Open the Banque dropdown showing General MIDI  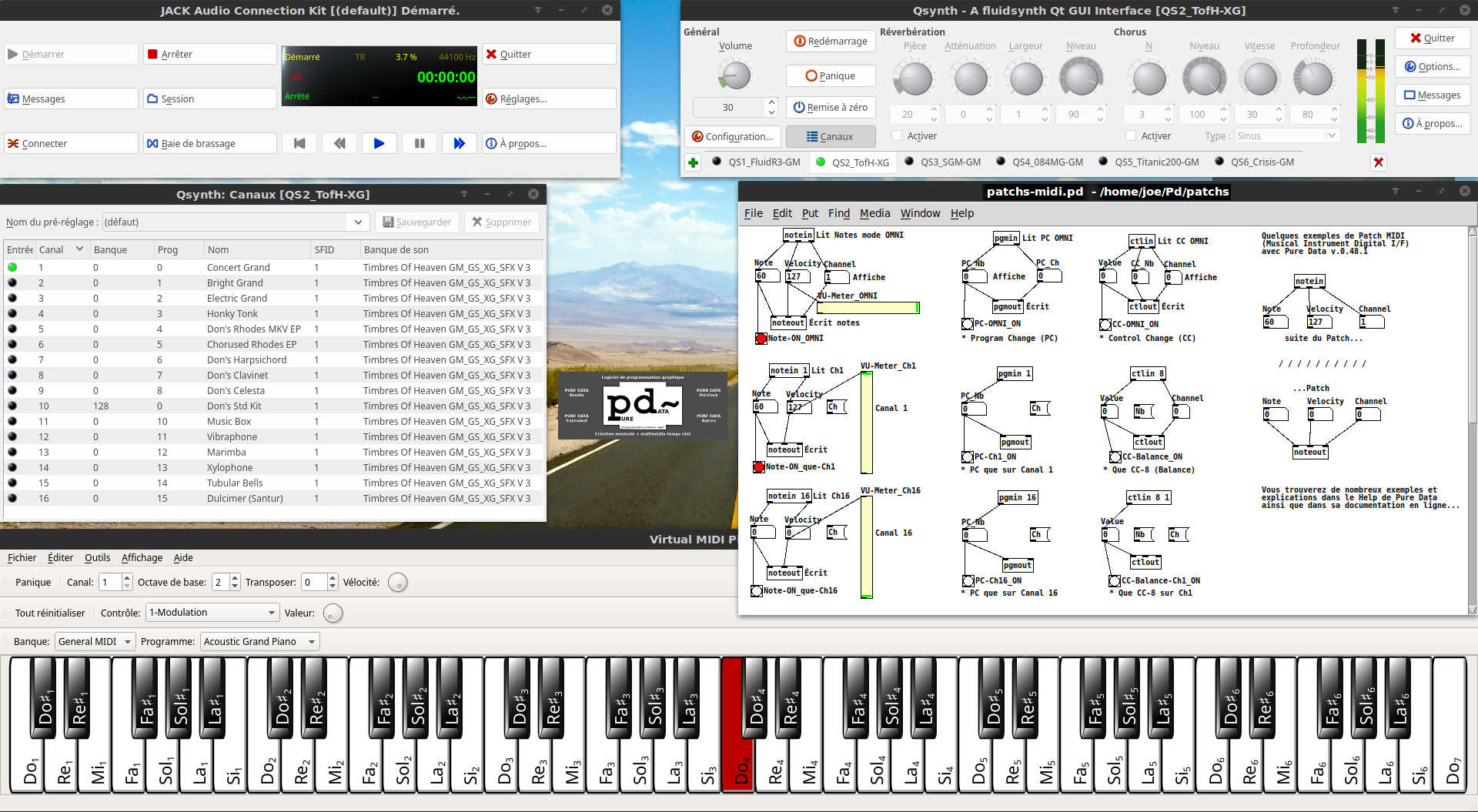coord(95,641)
